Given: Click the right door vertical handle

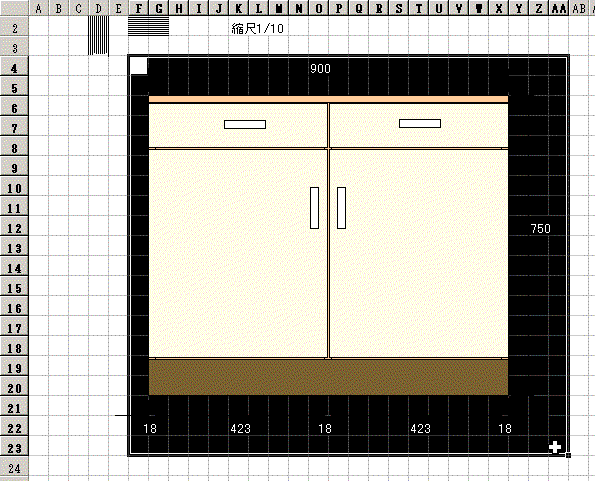Looking at the screenshot, I should 341,208.
